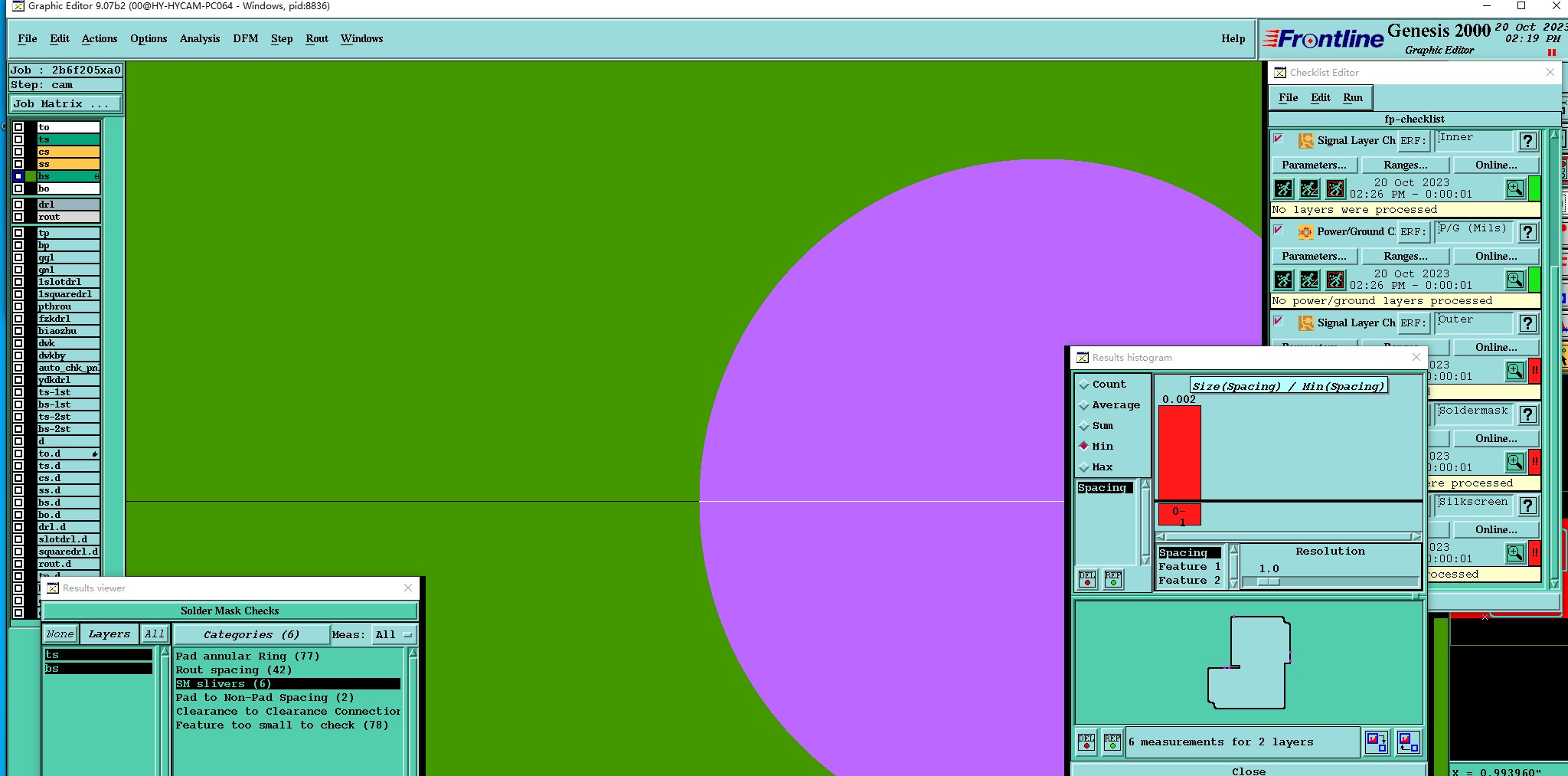The image size is (1568, 776).
Task: Click P/G (Mils) ERF input field
Action: click(1474, 232)
